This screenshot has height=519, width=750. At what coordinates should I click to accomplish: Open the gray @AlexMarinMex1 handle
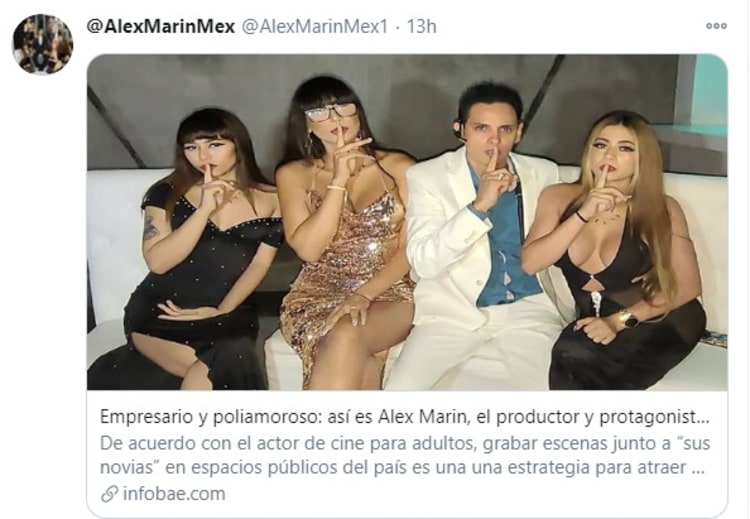point(315,26)
